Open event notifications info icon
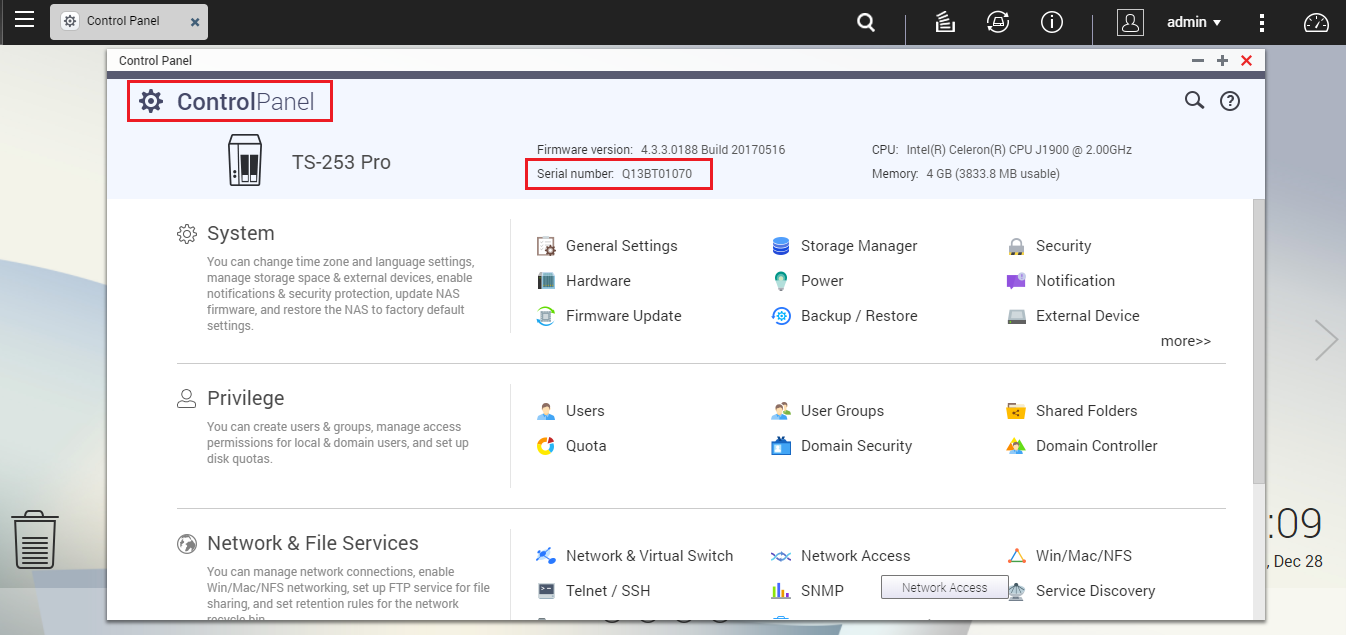Viewport: 1346px width, 635px height. click(x=1051, y=22)
